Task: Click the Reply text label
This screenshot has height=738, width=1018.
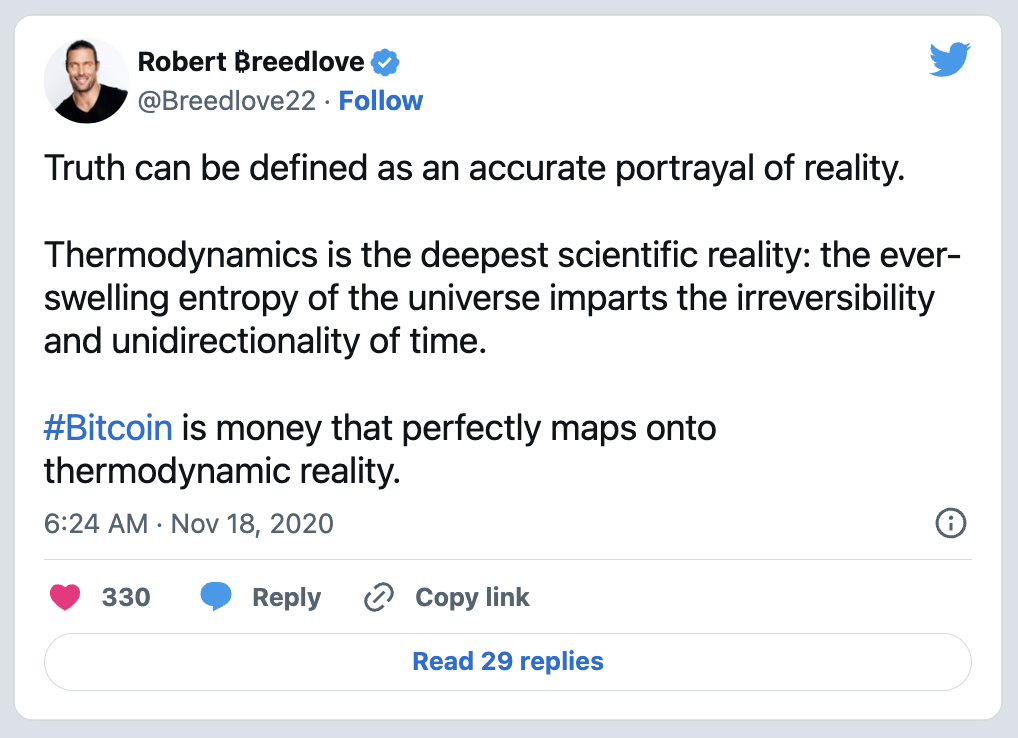Action: tap(286, 597)
